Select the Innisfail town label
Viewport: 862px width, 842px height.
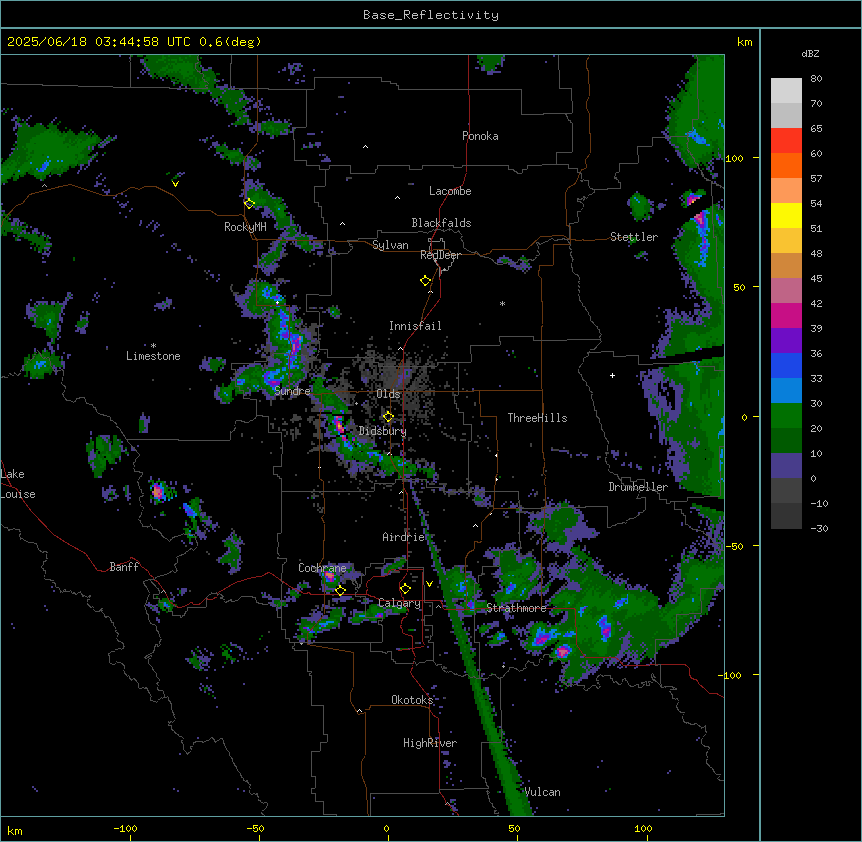click(x=415, y=326)
